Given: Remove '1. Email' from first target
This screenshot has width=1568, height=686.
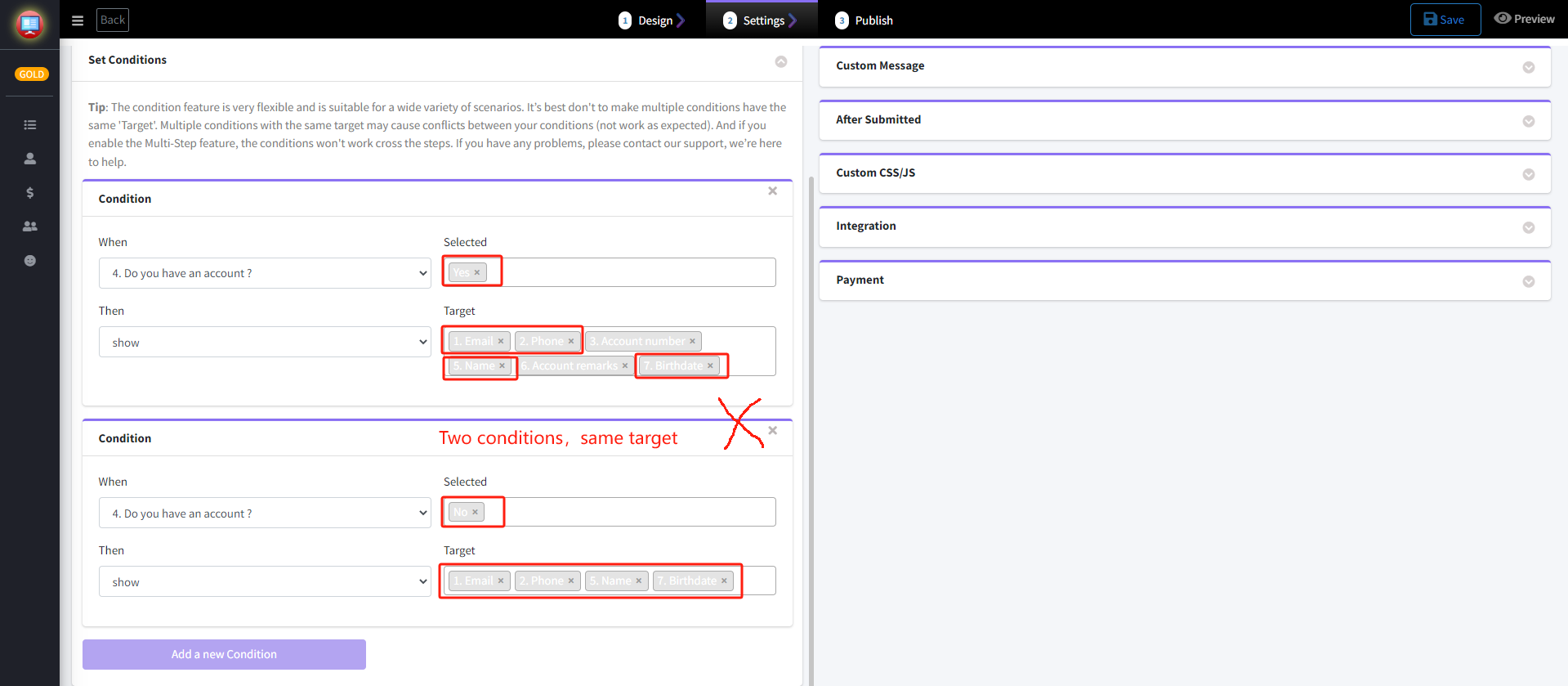Looking at the screenshot, I should pyautogui.click(x=501, y=341).
